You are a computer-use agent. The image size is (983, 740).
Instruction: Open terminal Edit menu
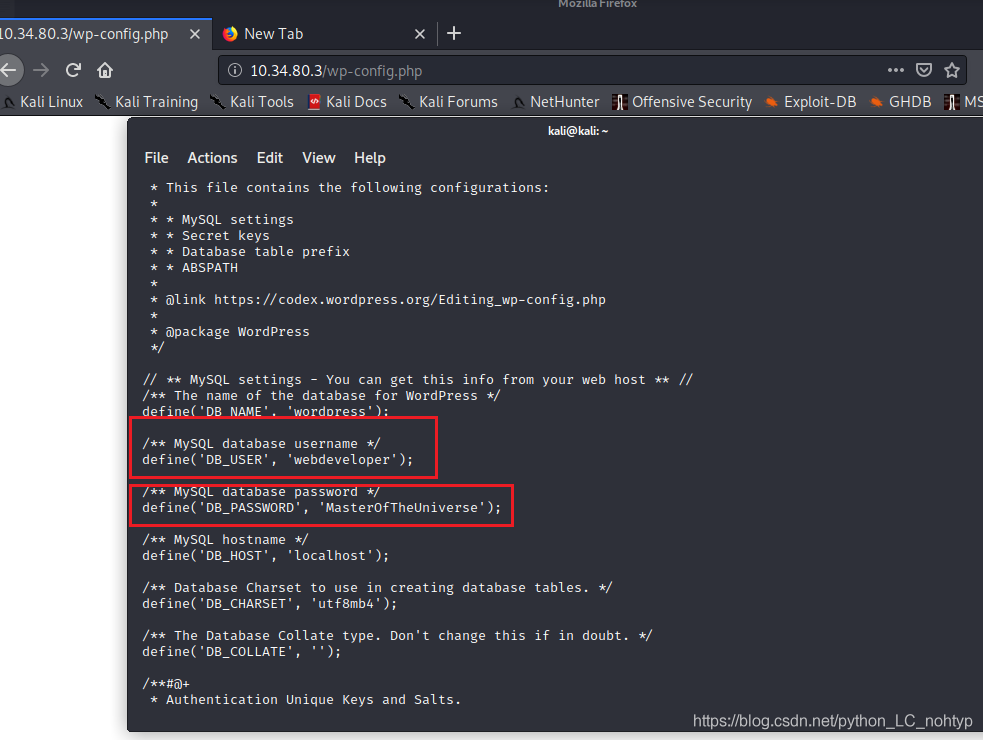click(270, 158)
